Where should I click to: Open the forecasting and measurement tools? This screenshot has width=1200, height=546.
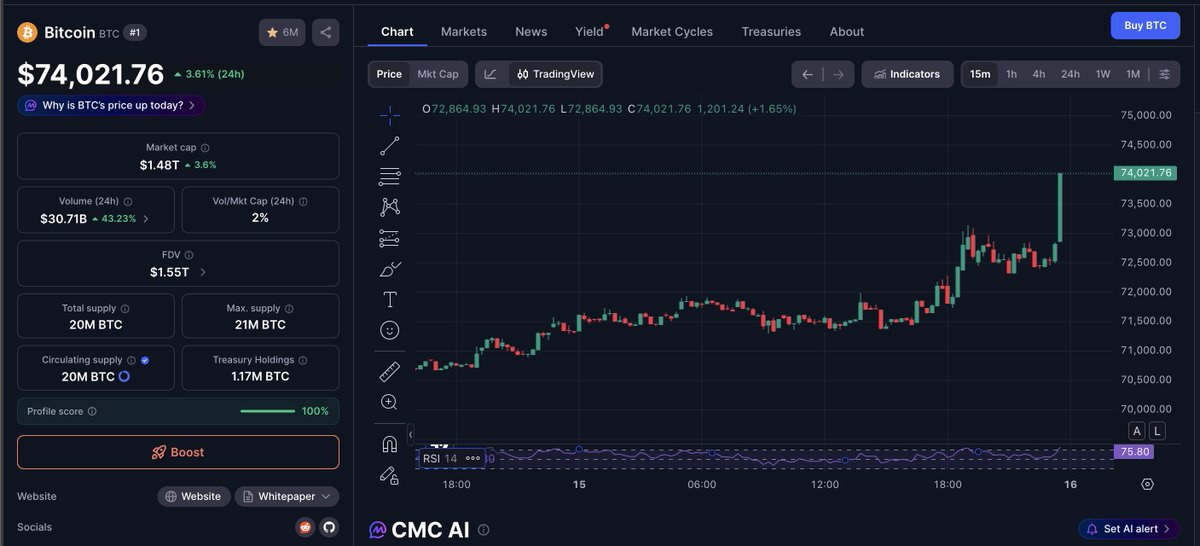coord(390,238)
